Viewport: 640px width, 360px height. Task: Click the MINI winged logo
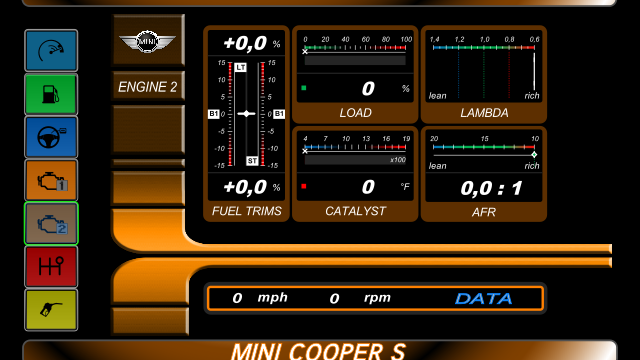point(148,40)
